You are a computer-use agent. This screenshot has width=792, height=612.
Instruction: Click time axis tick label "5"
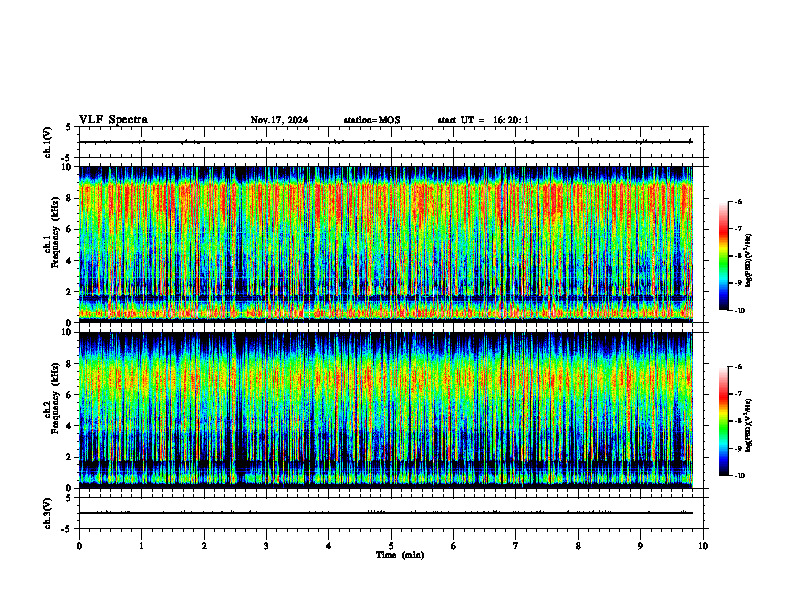(391, 546)
